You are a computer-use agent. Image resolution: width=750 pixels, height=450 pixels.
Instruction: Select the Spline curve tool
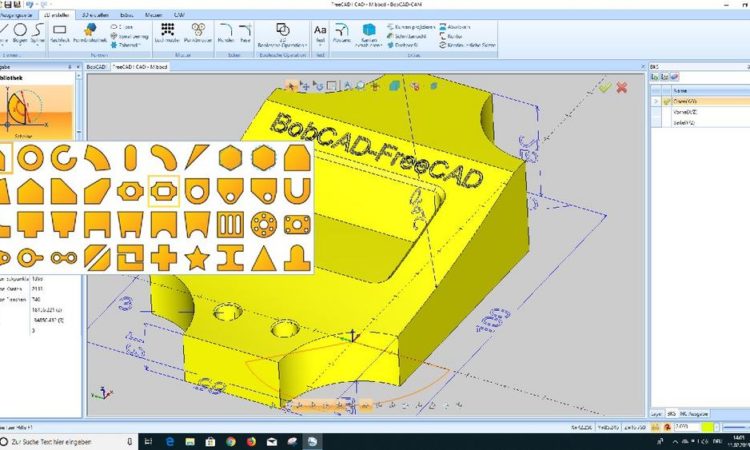pos(37,33)
